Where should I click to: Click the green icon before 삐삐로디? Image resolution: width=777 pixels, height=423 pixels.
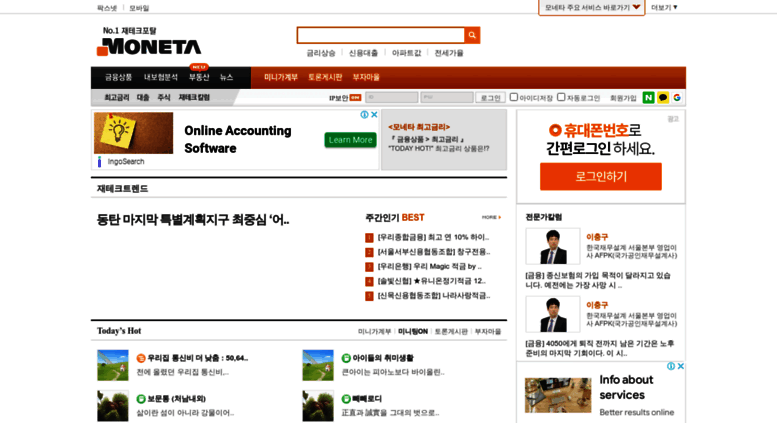point(346,399)
